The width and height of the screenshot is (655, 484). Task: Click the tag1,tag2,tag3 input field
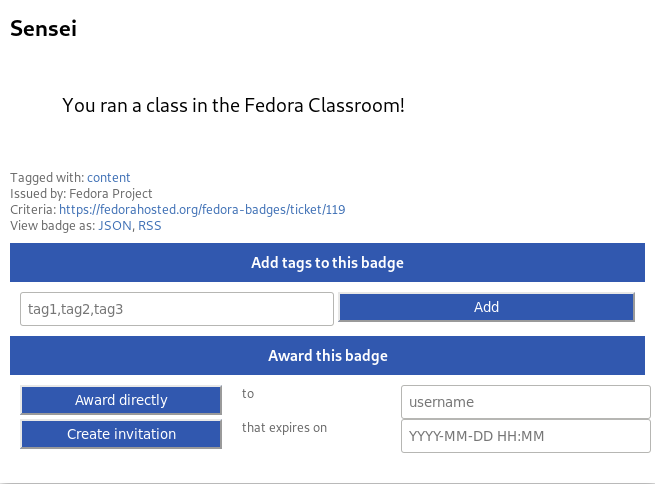pyautogui.click(x=177, y=309)
